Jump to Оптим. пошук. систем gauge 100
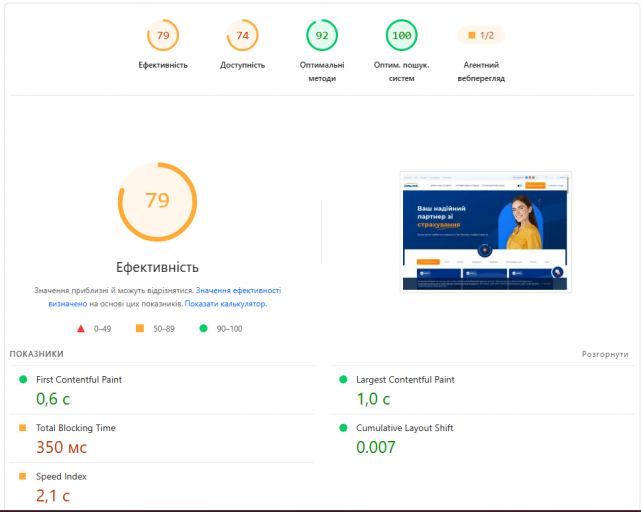Viewport: 641px width, 512px height. tap(401, 35)
